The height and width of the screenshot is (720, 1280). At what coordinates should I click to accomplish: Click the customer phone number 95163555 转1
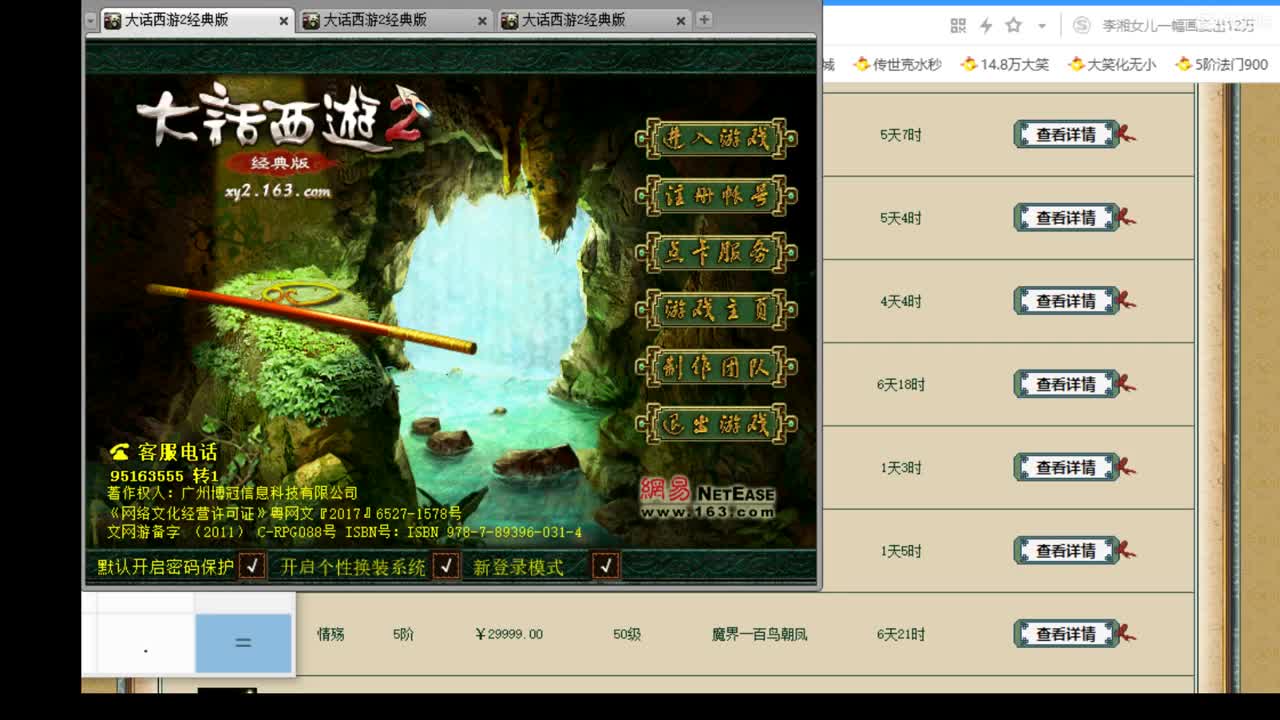pyautogui.click(x=164, y=476)
